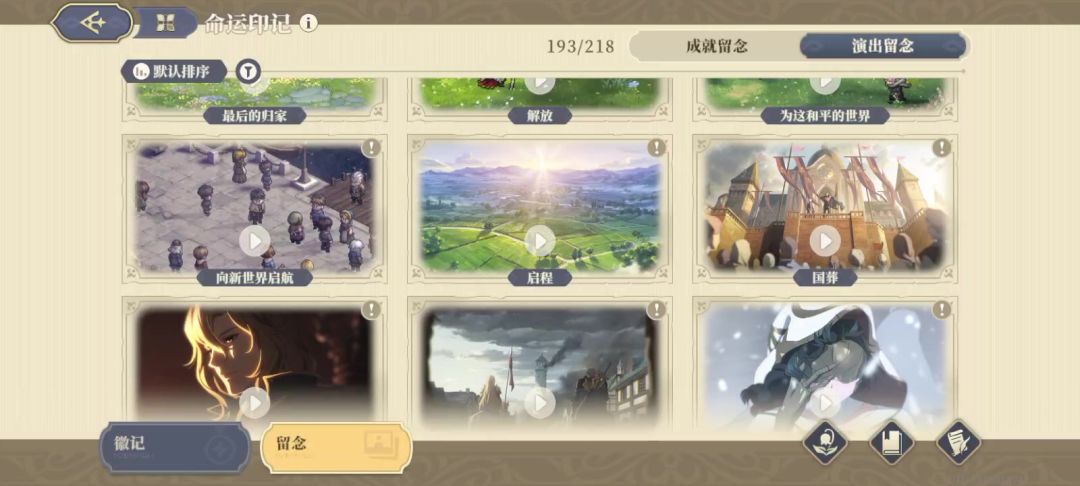Open the snowy white-hat knight thumbnail
Viewport: 1080px width, 486px height.
click(x=825, y=363)
